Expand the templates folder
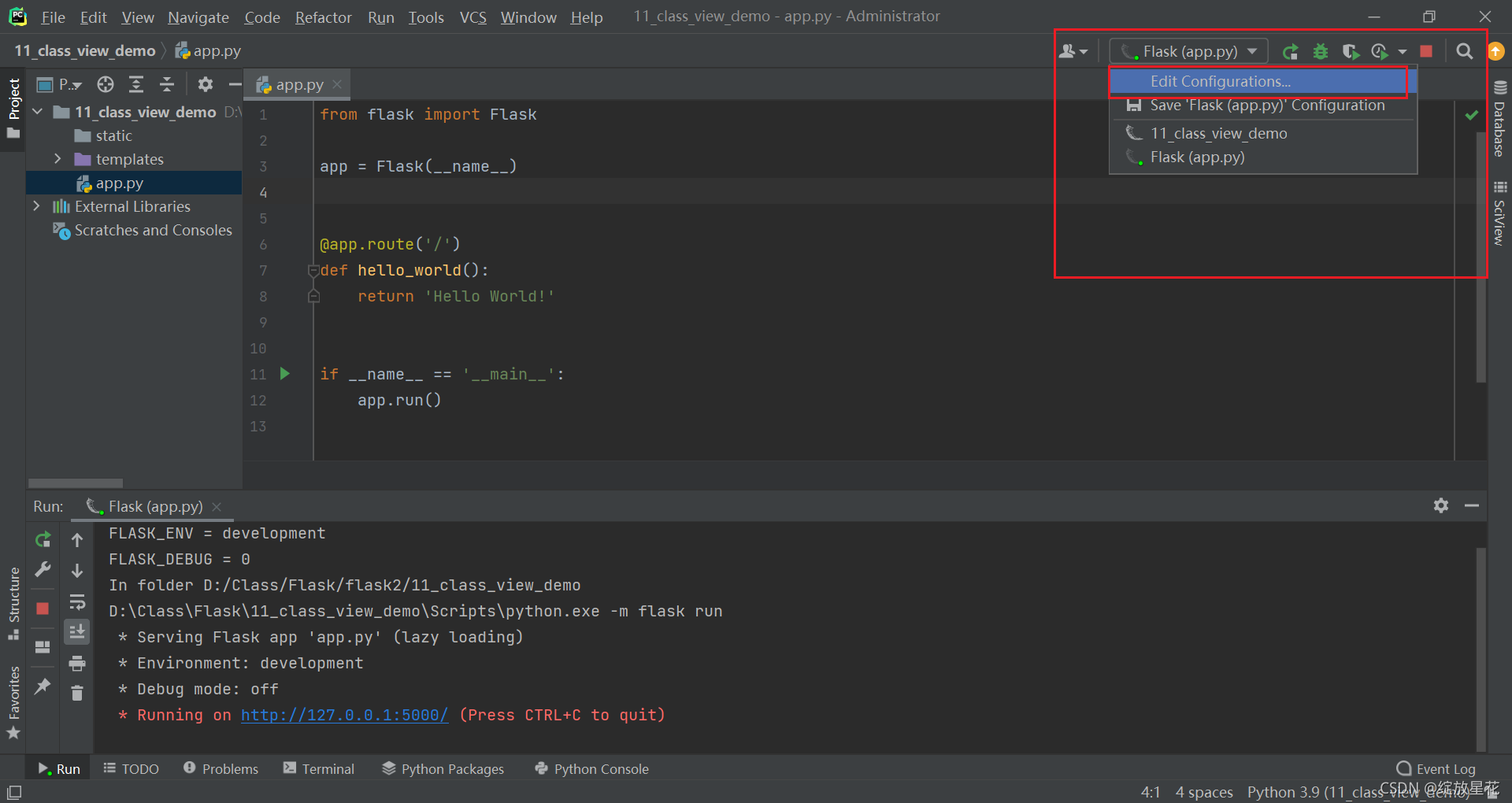Viewport: 1512px width, 803px height. pos(57,159)
